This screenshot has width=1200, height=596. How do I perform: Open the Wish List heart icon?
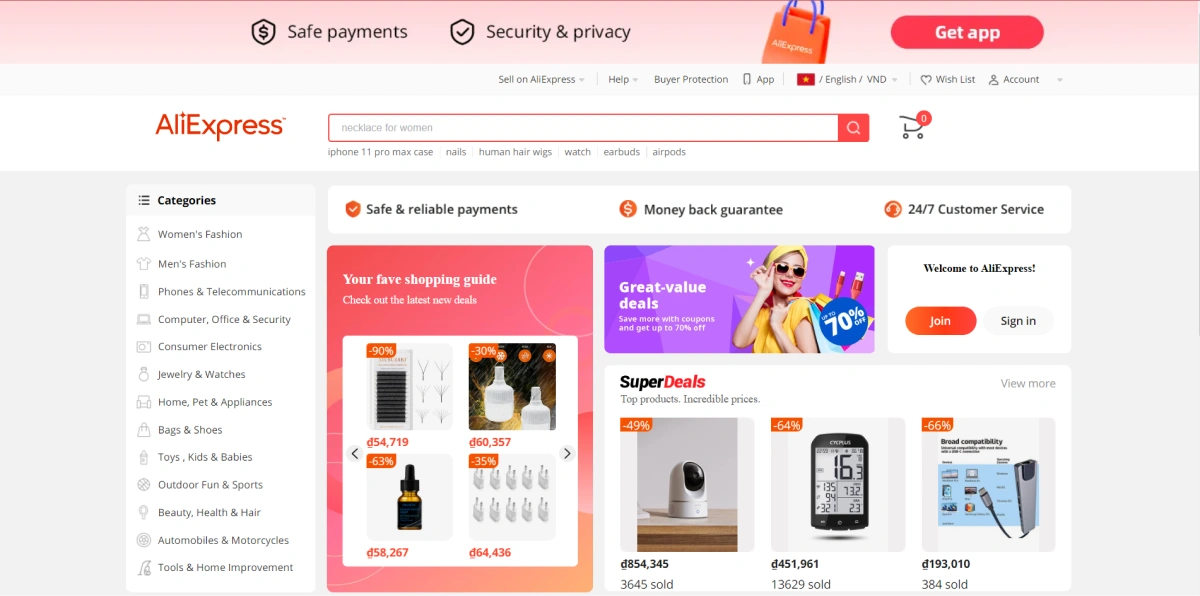tap(926, 80)
